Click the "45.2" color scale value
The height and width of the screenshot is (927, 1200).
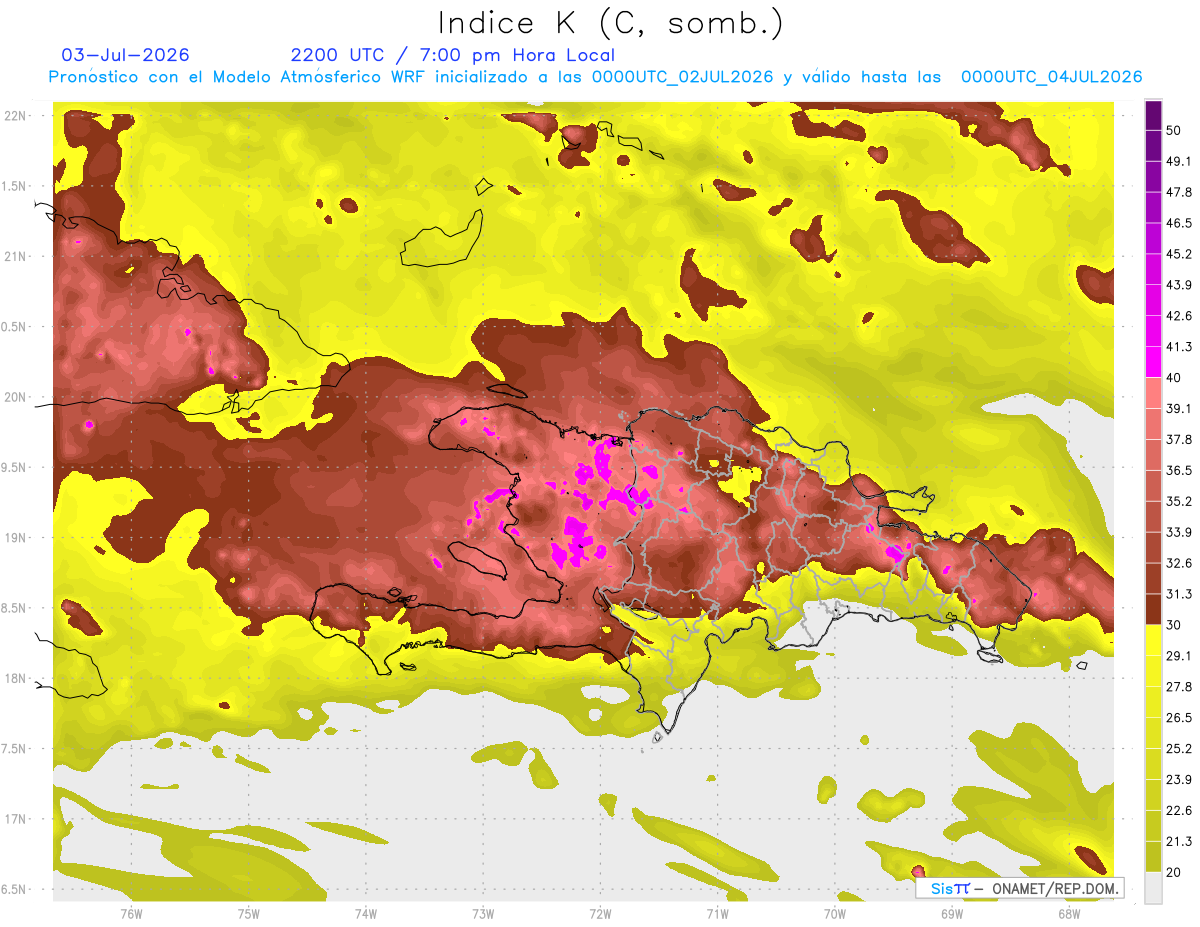[x=1178, y=254]
